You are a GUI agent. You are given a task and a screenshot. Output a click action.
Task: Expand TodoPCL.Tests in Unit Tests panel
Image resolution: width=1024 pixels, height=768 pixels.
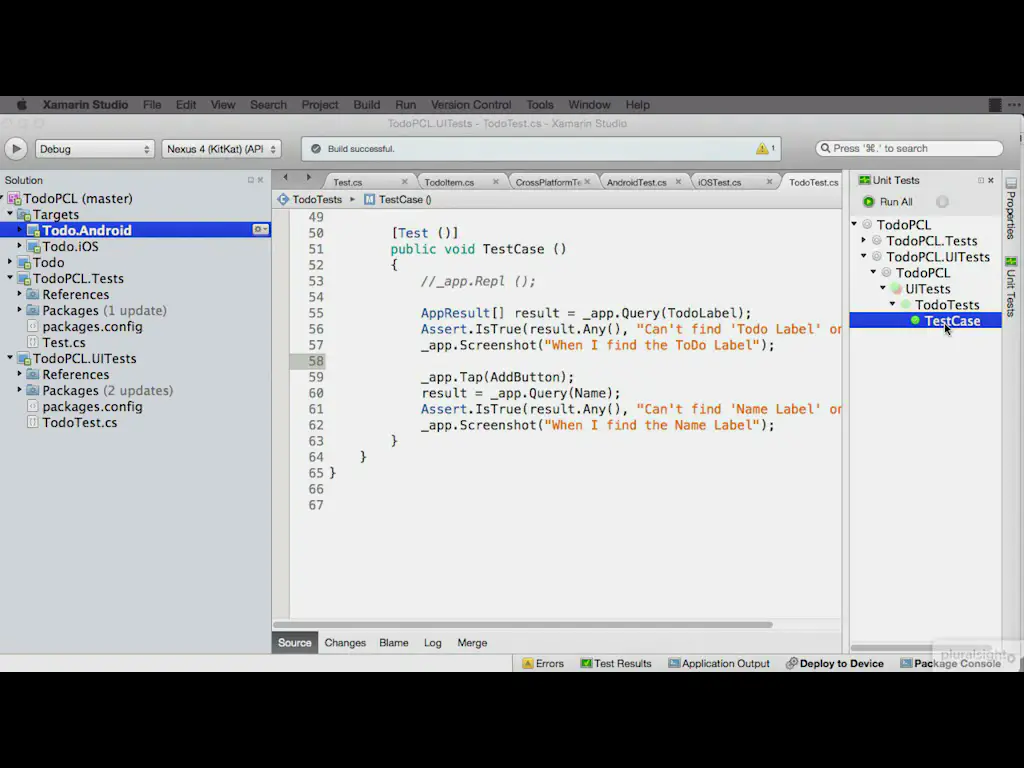[863, 240]
